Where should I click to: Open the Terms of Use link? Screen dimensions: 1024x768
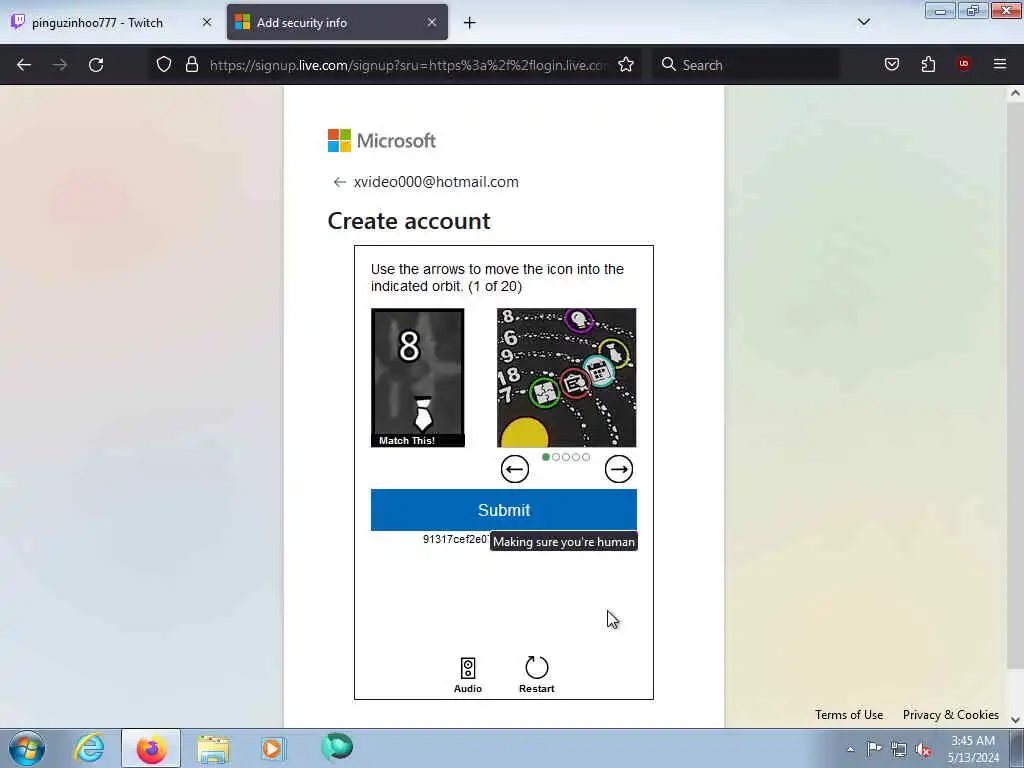[849, 714]
